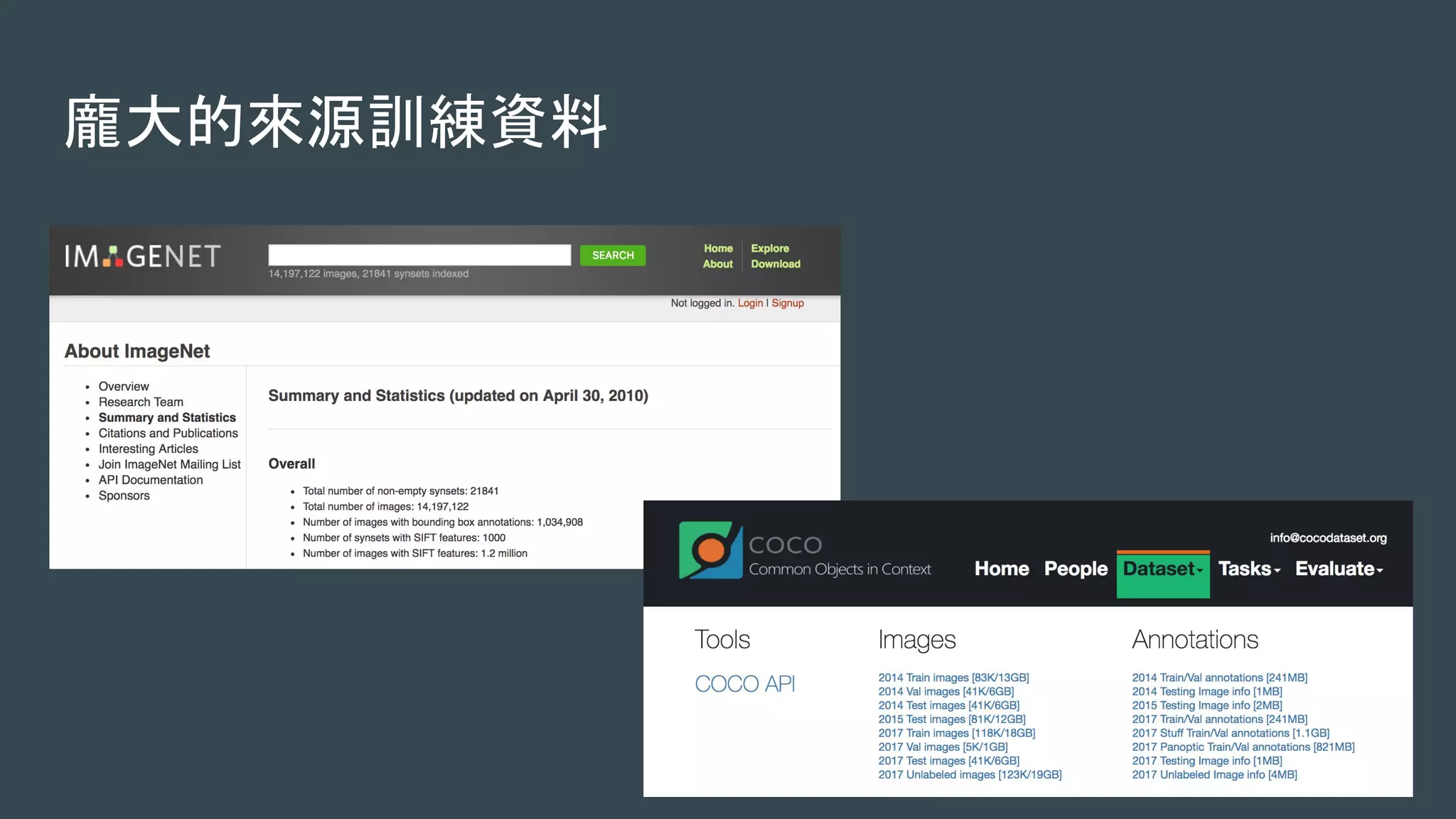Click the 'Overall' subheading
This screenshot has width=1456, height=819.
point(291,464)
